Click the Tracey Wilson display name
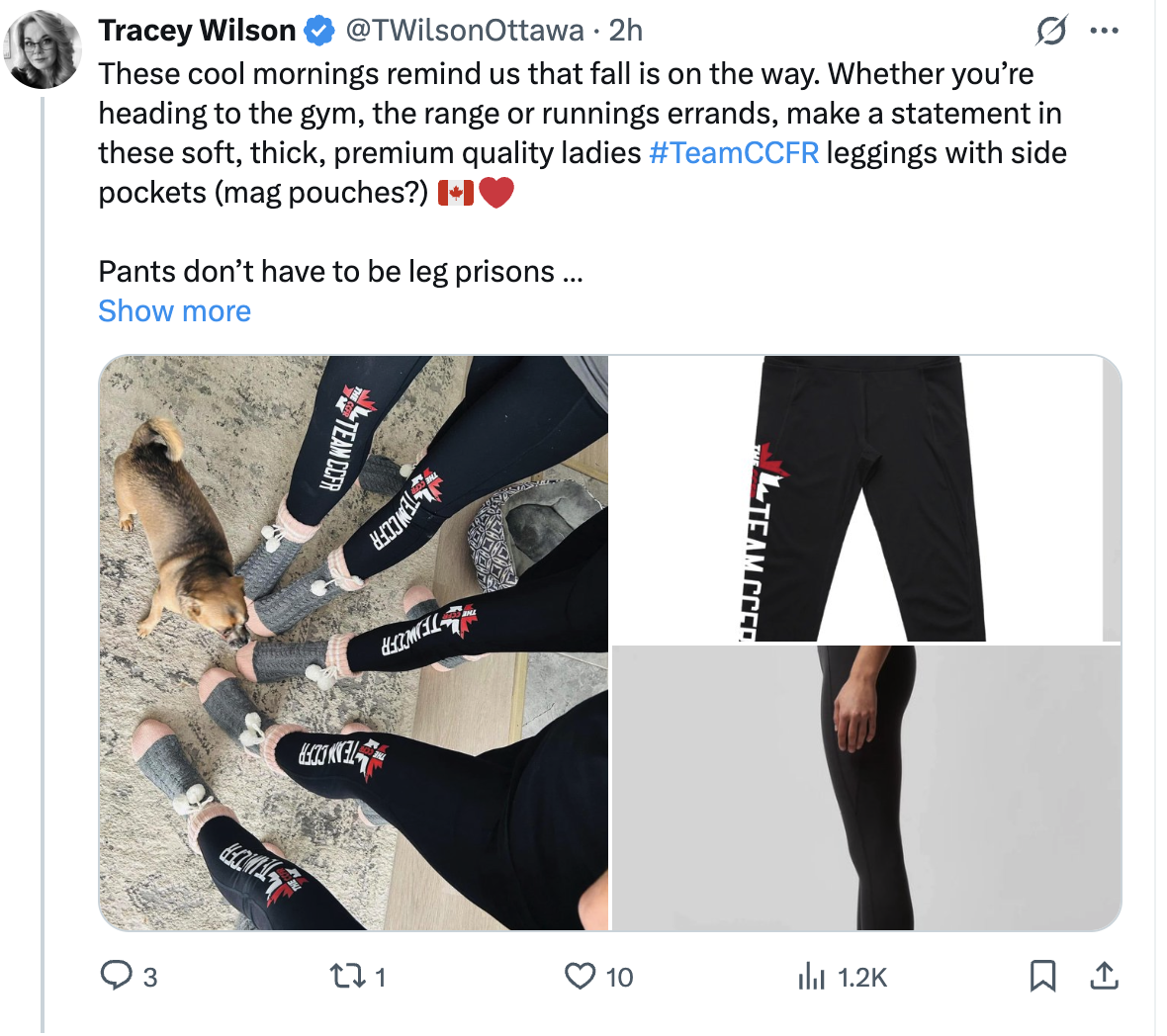1167x1036 pixels. click(x=197, y=31)
